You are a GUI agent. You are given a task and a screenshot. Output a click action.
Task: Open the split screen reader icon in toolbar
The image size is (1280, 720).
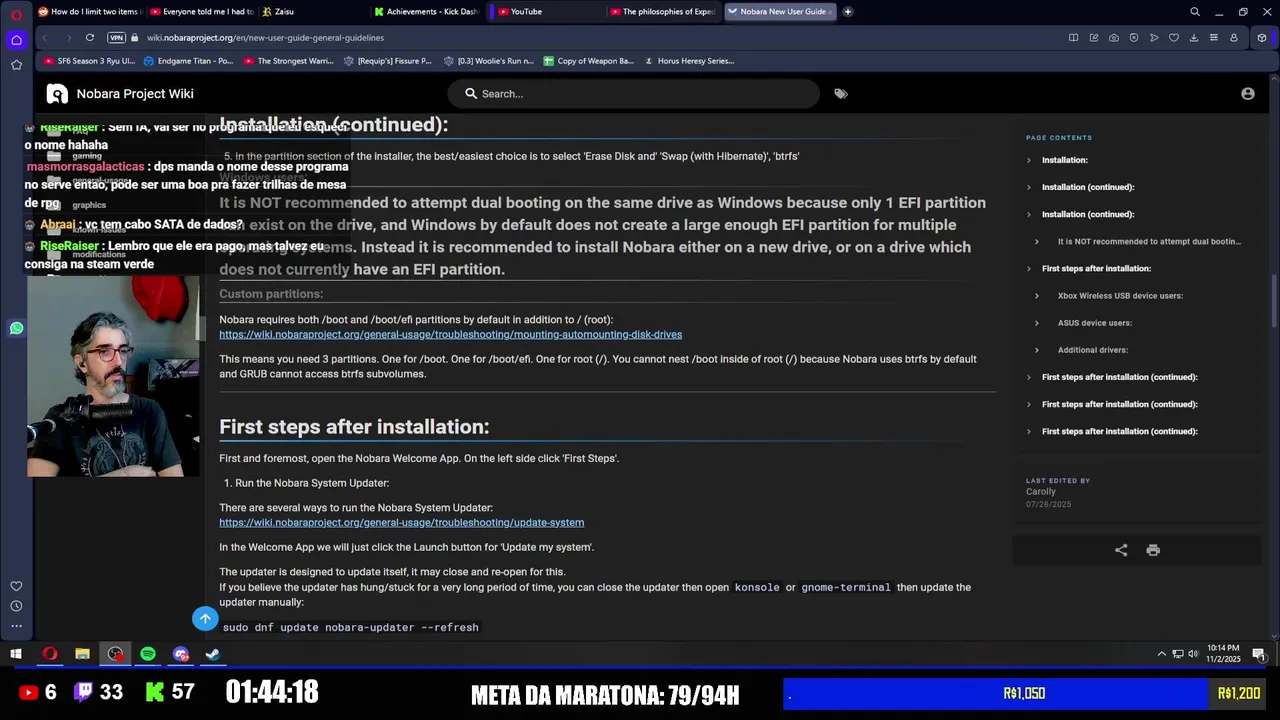point(1073,38)
